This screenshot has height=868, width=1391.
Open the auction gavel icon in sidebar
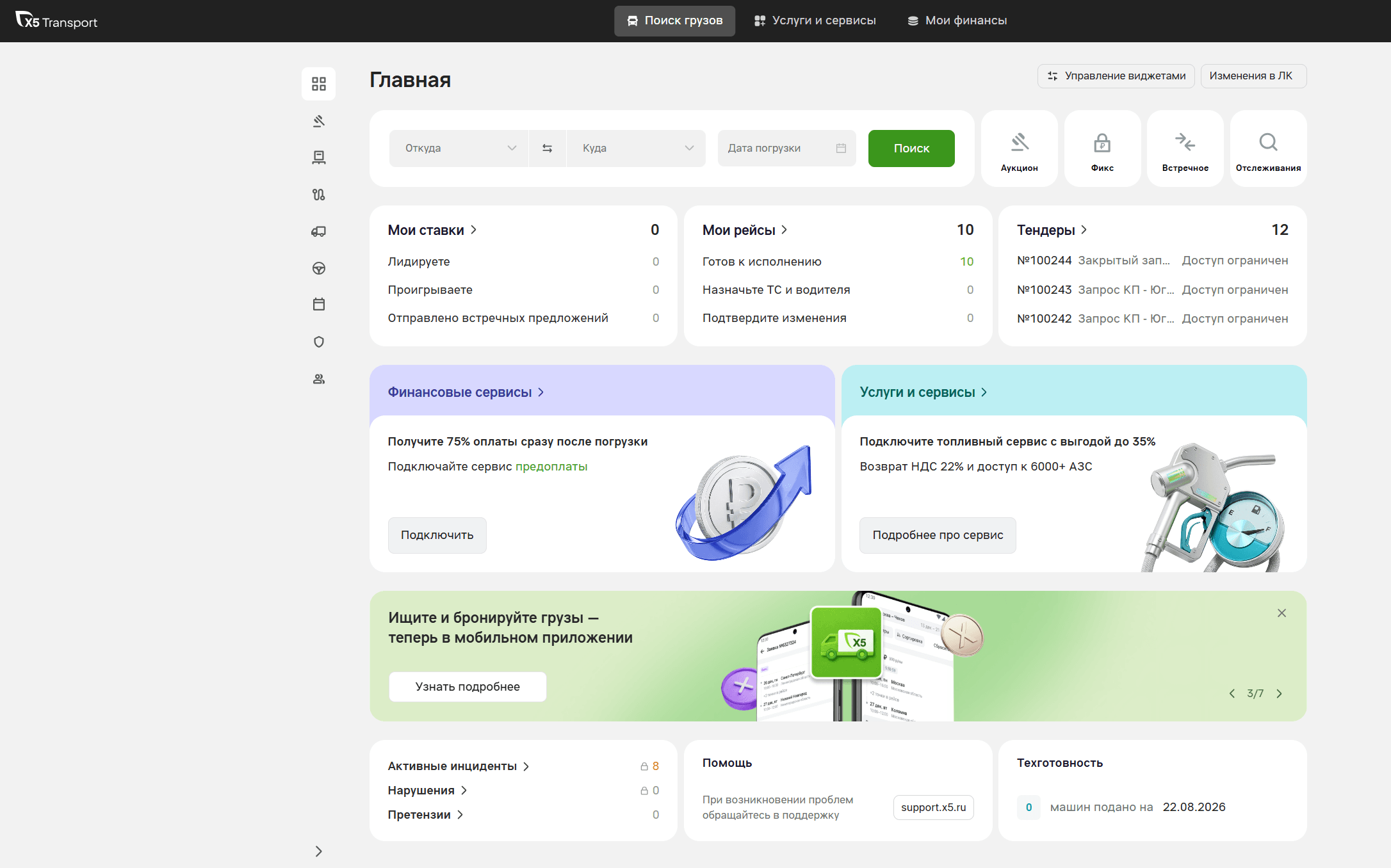(x=318, y=121)
